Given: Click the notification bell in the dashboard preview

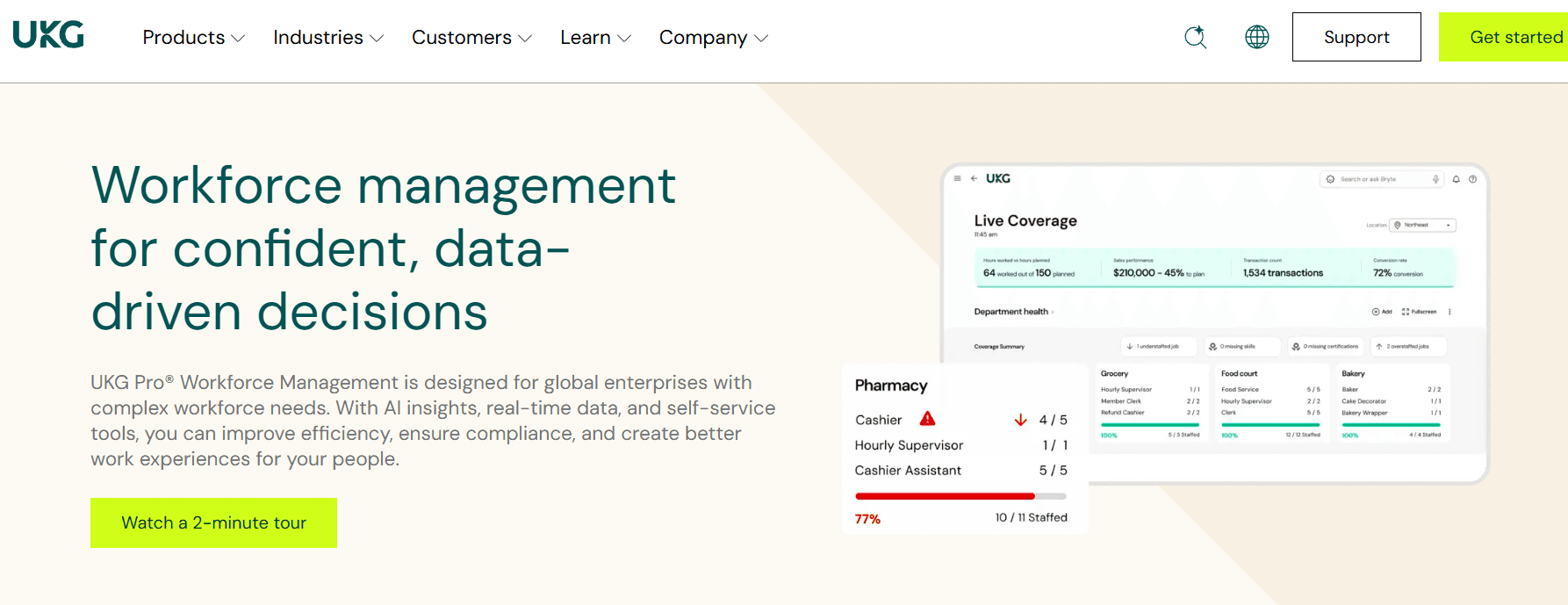Looking at the screenshot, I should pos(1457,179).
